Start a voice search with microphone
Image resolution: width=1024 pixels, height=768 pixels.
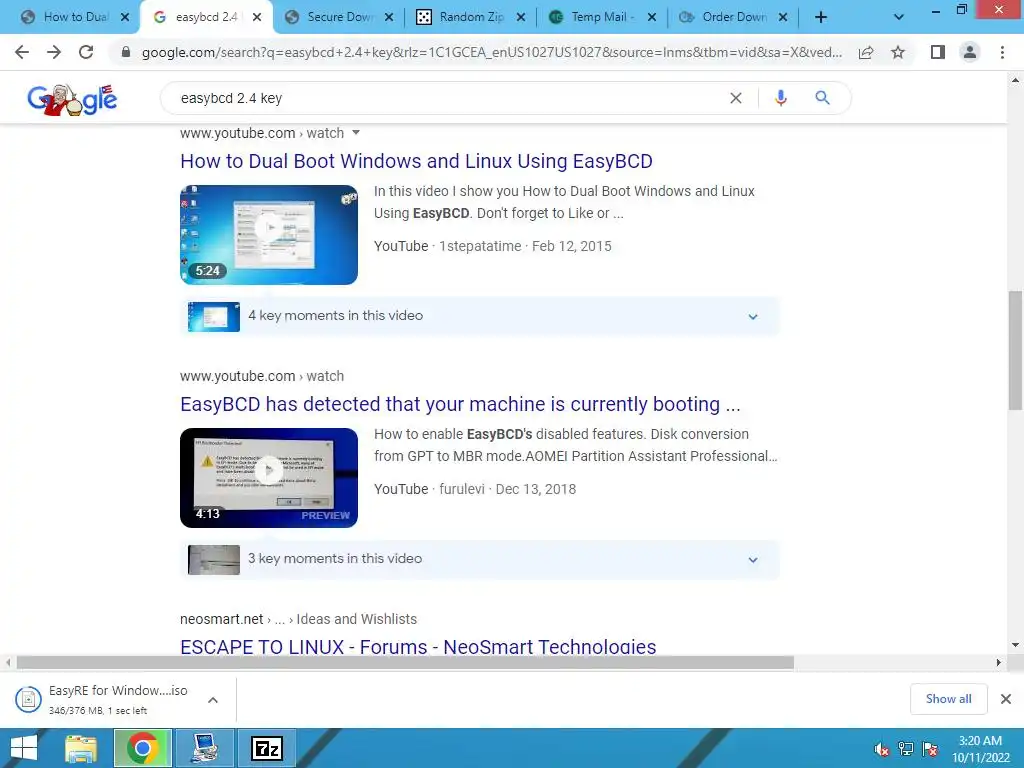[780, 98]
